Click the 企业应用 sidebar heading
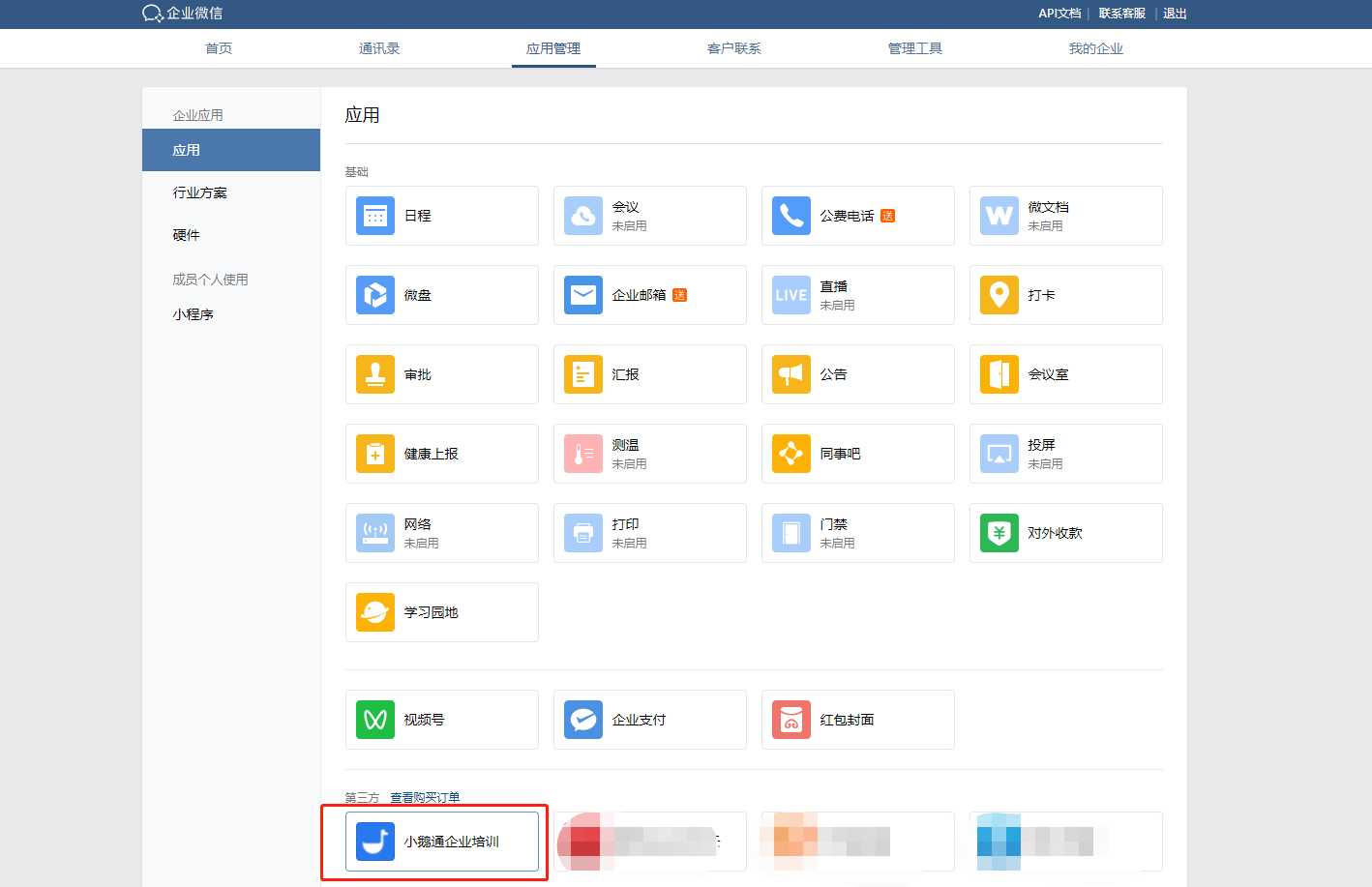This screenshot has width=1372, height=887. pyautogui.click(x=198, y=115)
